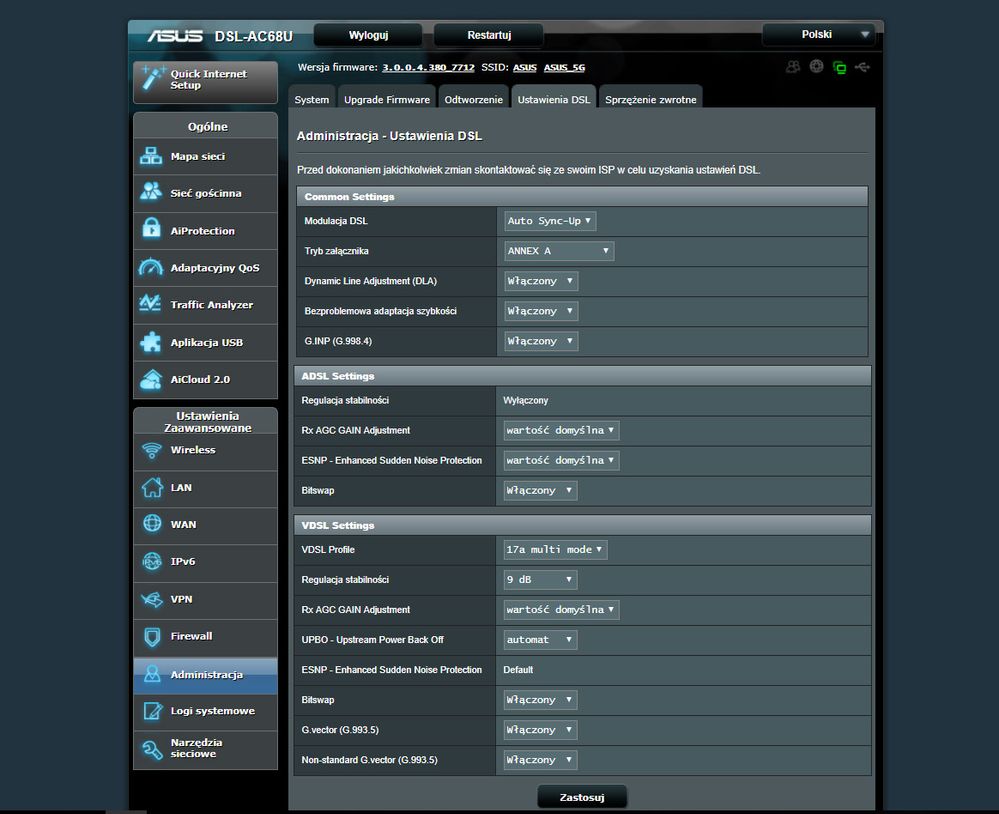Click the Adaptacyjny QoS gauge icon
The width and height of the screenshot is (999, 814).
(x=151, y=268)
